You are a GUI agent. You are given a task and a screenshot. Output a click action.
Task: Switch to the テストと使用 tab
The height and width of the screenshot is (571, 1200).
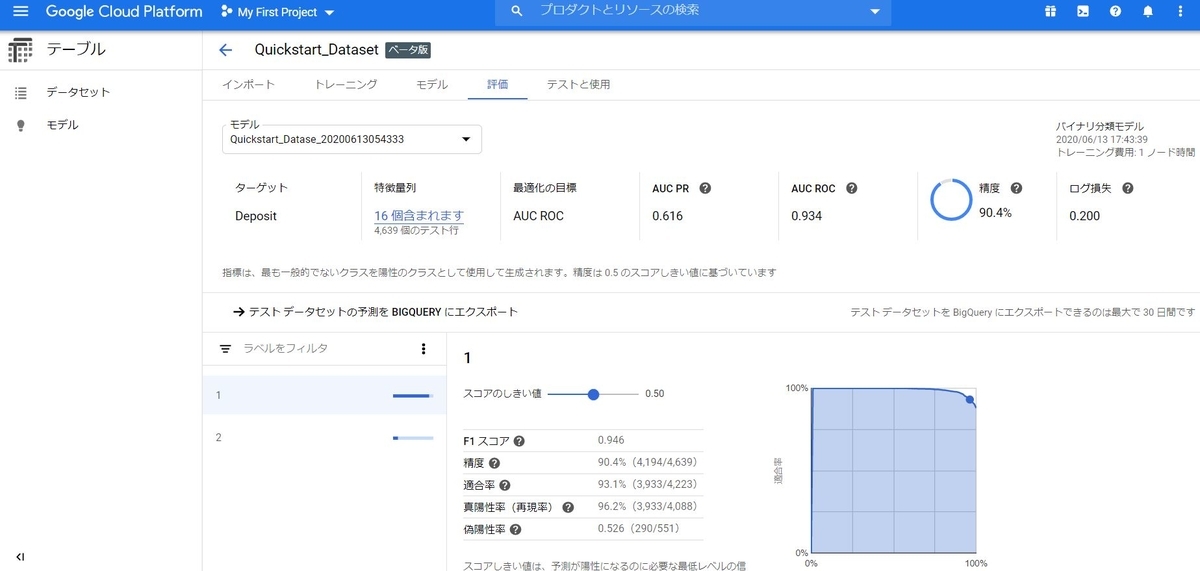(x=578, y=85)
